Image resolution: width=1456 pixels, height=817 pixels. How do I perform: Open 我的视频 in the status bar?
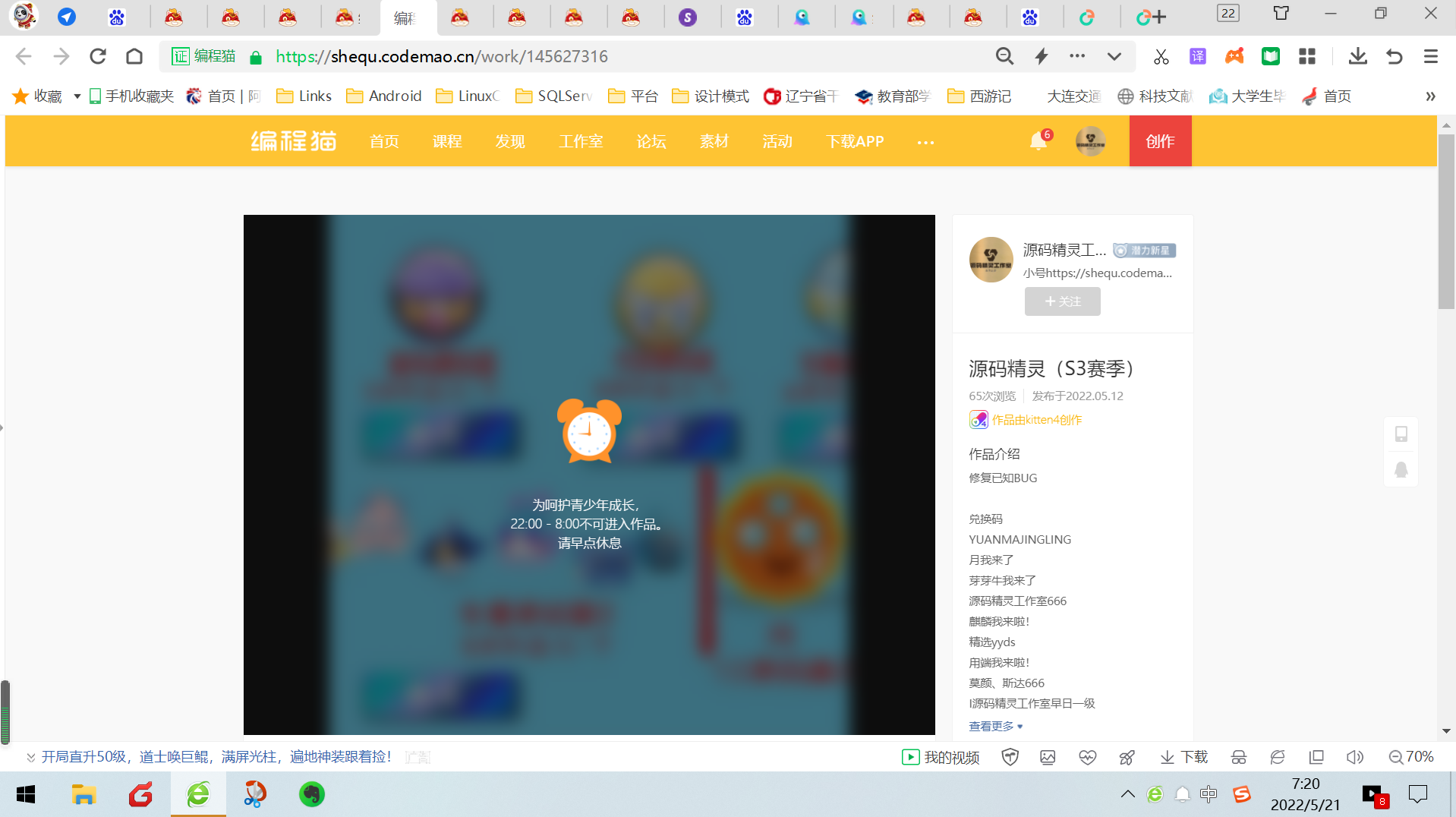coord(941,757)
